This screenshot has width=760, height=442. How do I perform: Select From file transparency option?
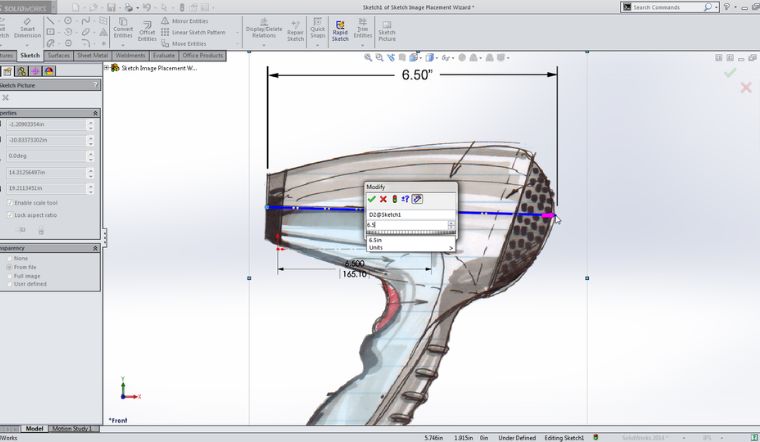click(x=9, y=267)
